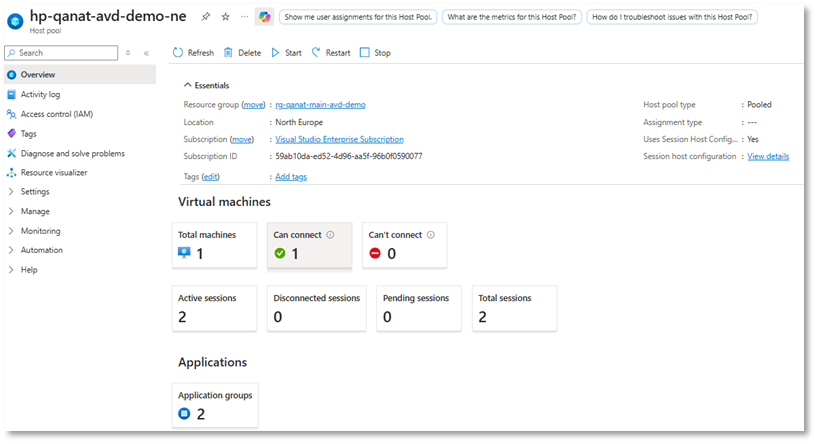Pin the host pool to dashboard
The width and height of the screenshot is (817, 444).
[206, 17]
